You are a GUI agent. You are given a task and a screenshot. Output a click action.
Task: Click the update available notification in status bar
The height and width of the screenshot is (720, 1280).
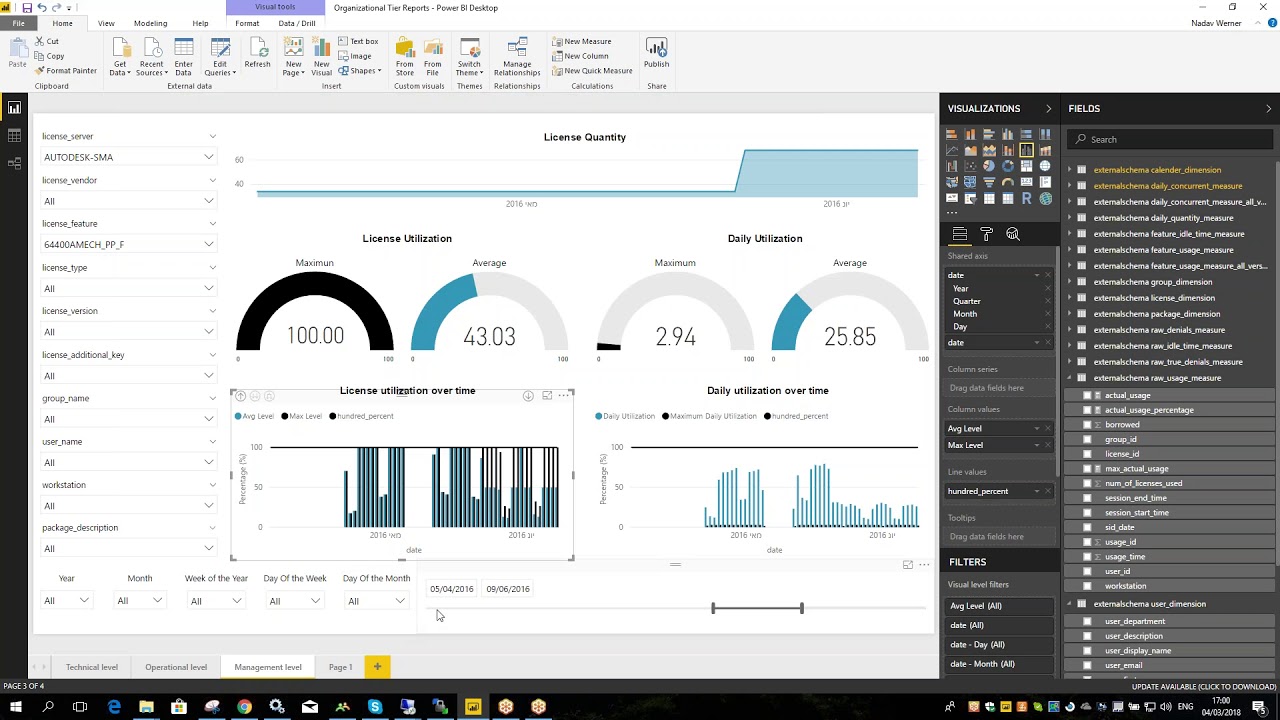pos(1203,687)
